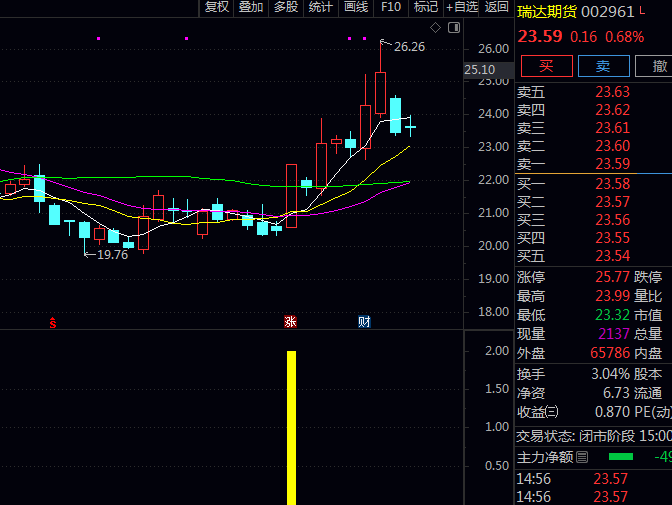This screenshot has width=672, height=505.
Task: Click 外盘 value 65786
Action: tap(610, 353)
